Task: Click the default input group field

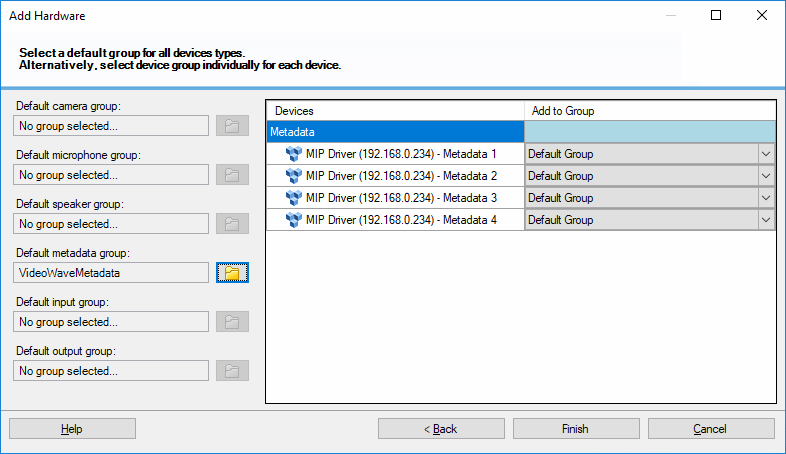Action: pyautogui.click(x=111, y=322)
